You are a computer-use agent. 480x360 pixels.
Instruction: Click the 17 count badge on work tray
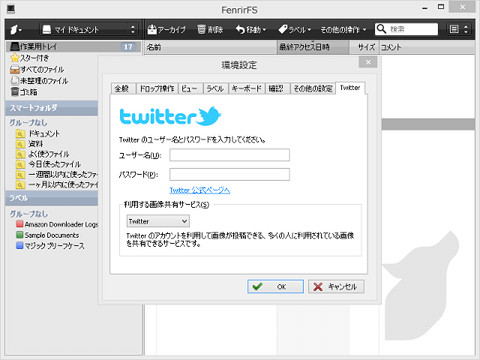pos(128,47)
